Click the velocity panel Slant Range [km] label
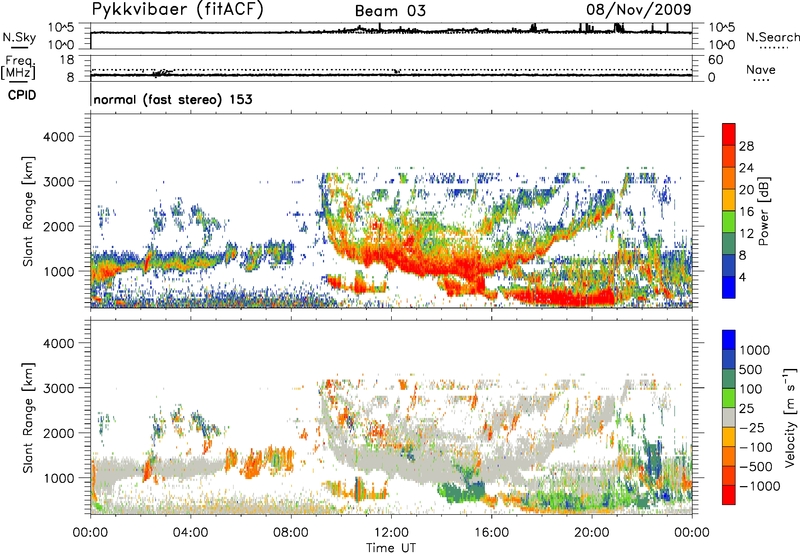 (x=28, y=418)
